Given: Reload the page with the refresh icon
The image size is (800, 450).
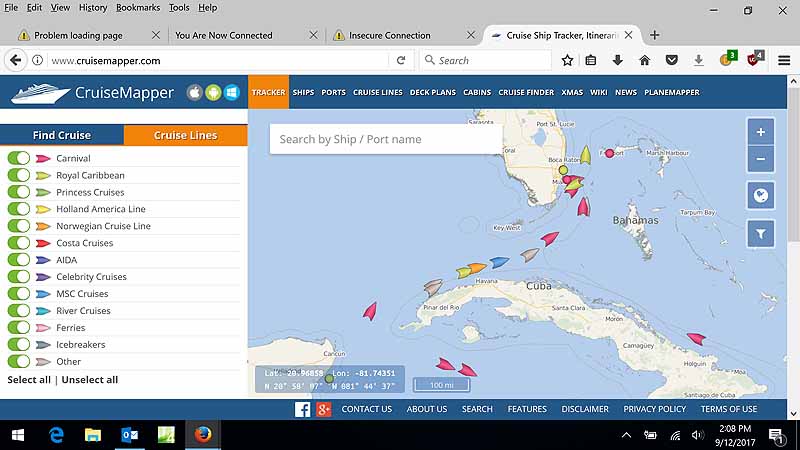Looking at the screenshot, I should [401, 60].
